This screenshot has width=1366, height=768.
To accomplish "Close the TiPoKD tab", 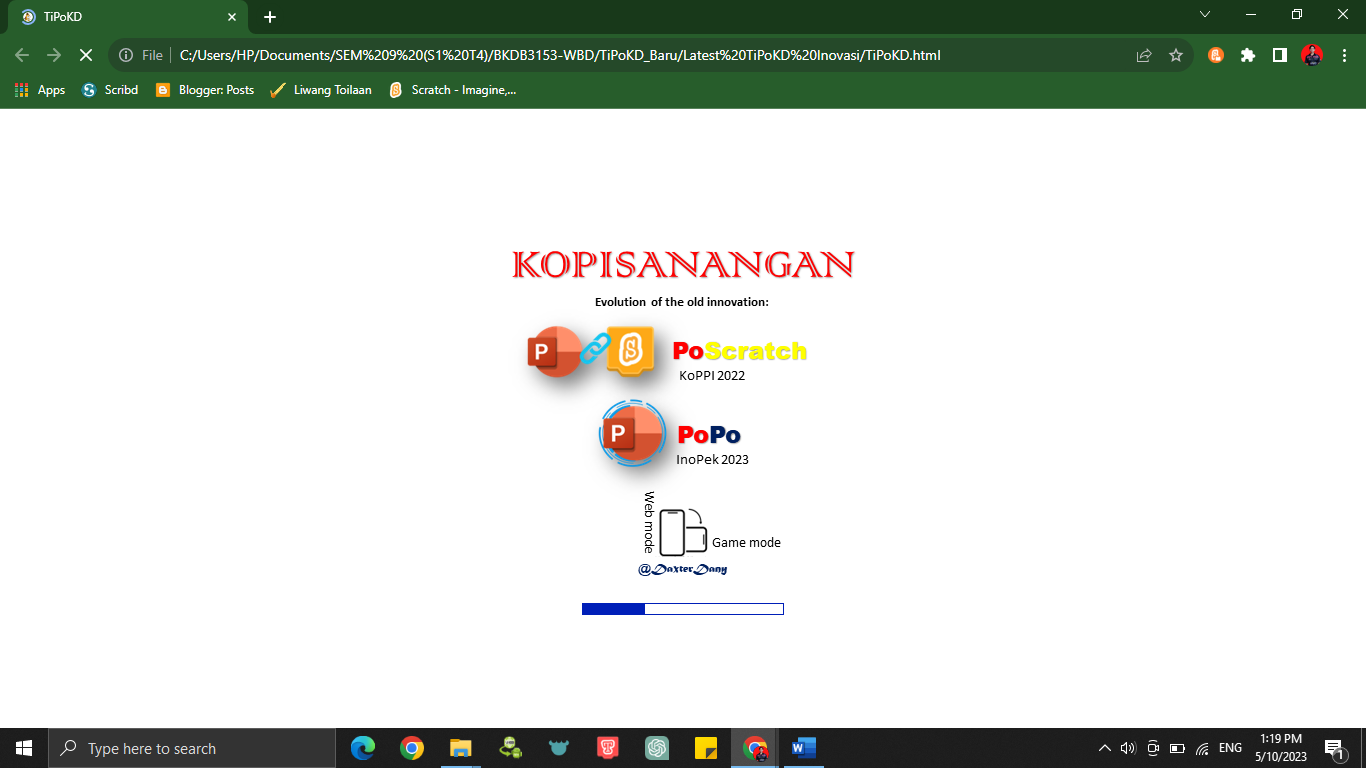I will point(231,17).
